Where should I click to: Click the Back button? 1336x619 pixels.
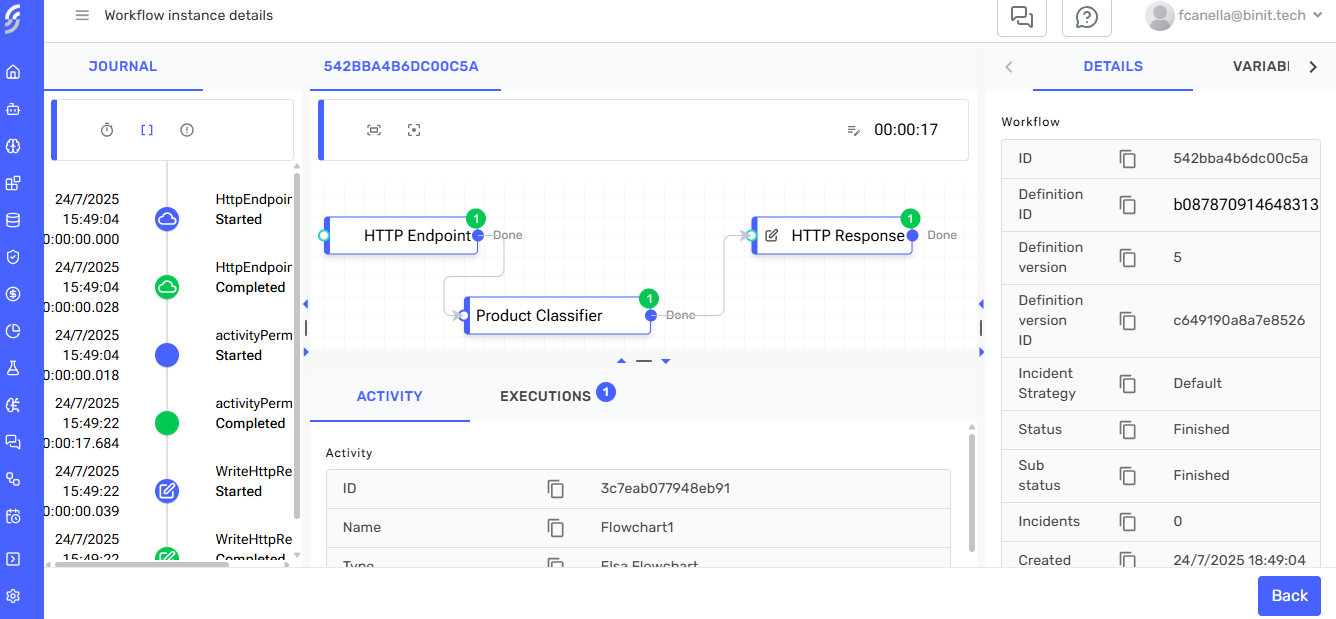1289,595
